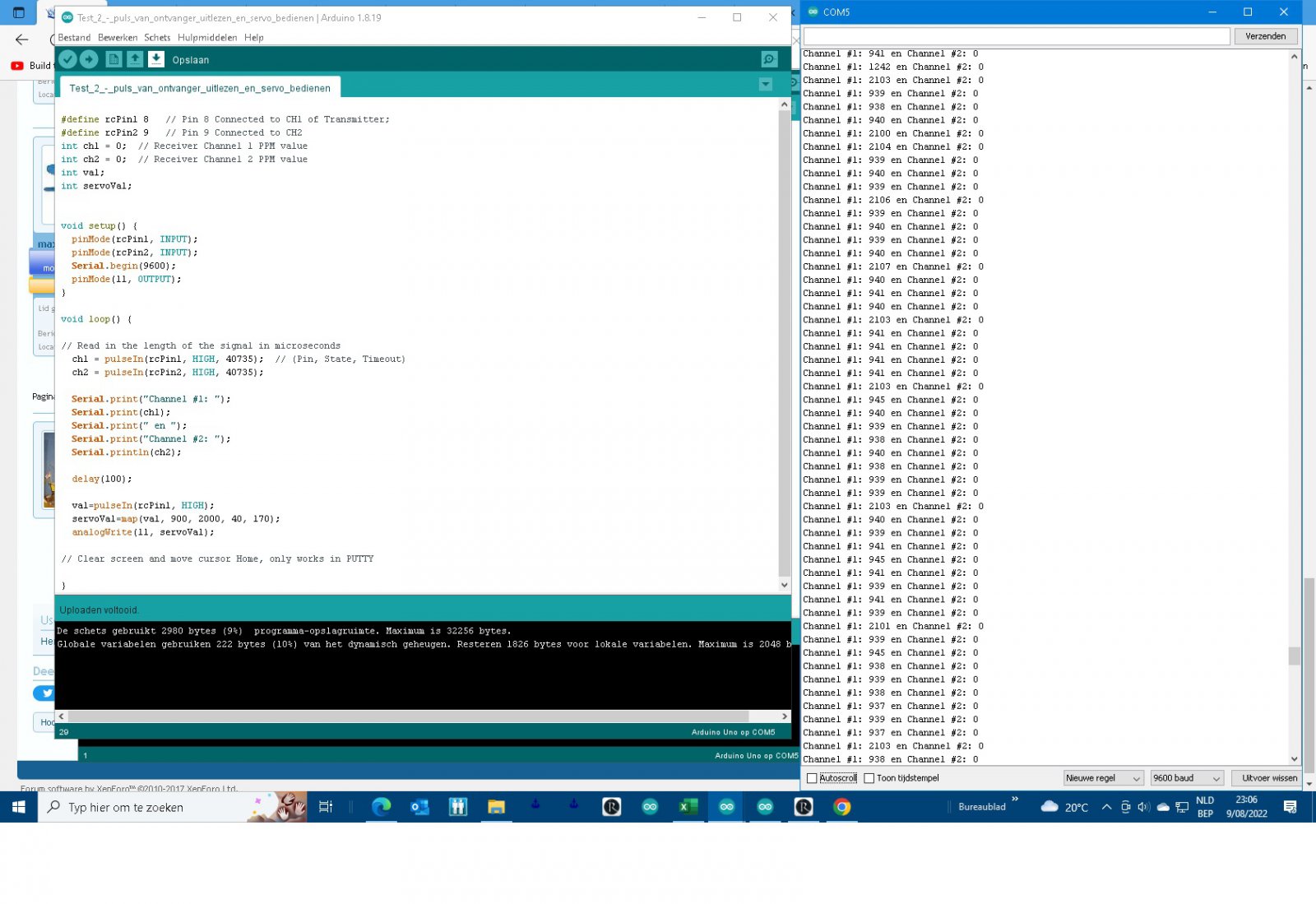Click the Verzenden button in COM5 window
This screenshot has width=1316, height=904.
coord(1265,36)
